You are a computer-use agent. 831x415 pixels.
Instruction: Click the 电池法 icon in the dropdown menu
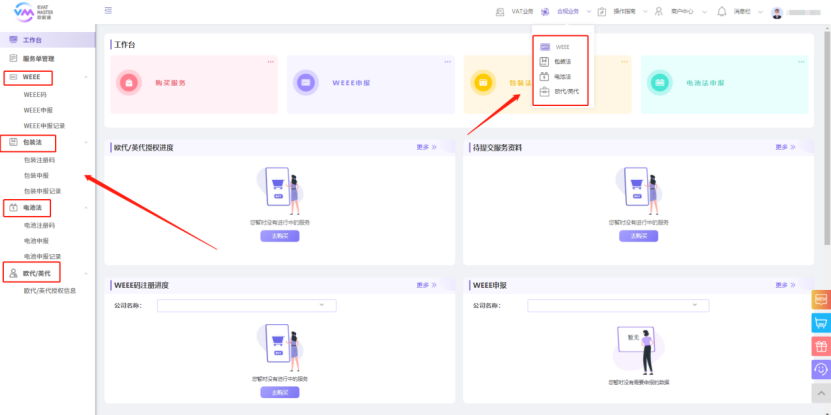pyautogui.click(x=544, y=76)
